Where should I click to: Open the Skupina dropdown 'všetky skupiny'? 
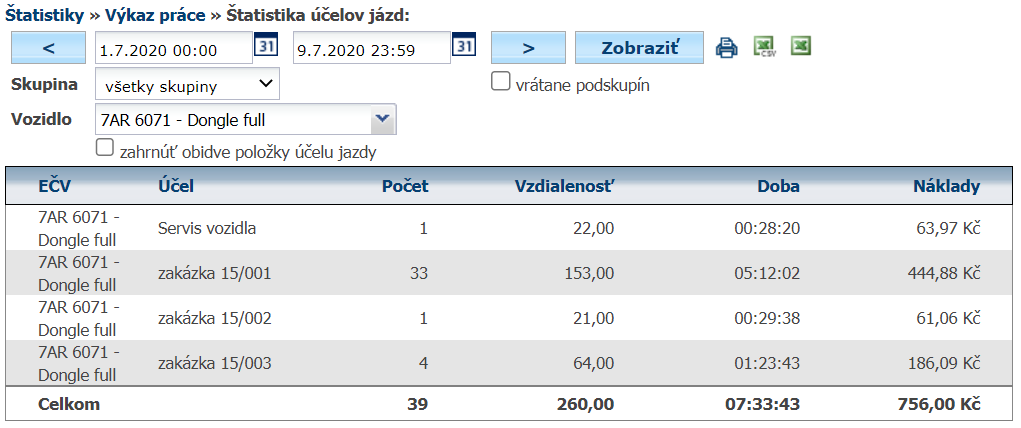tap(187, 85)
